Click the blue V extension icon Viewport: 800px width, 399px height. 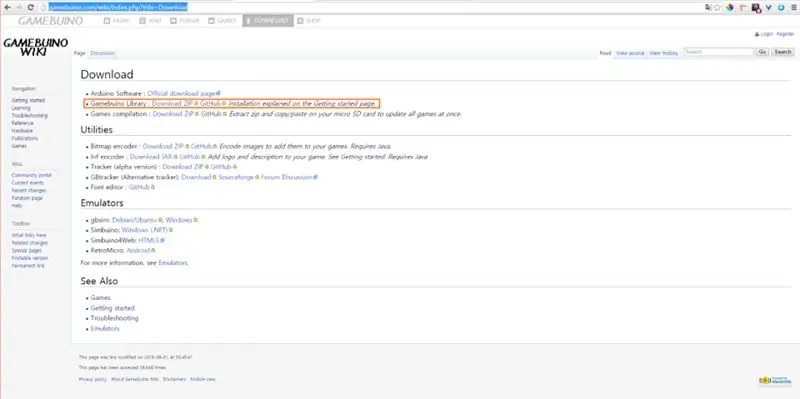(768, 8)
